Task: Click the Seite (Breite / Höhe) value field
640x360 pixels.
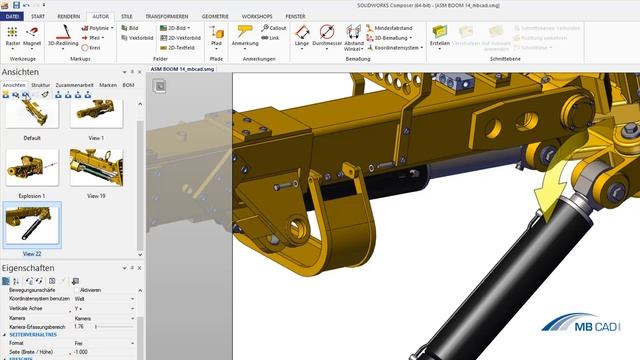Action: pos(104,352)
